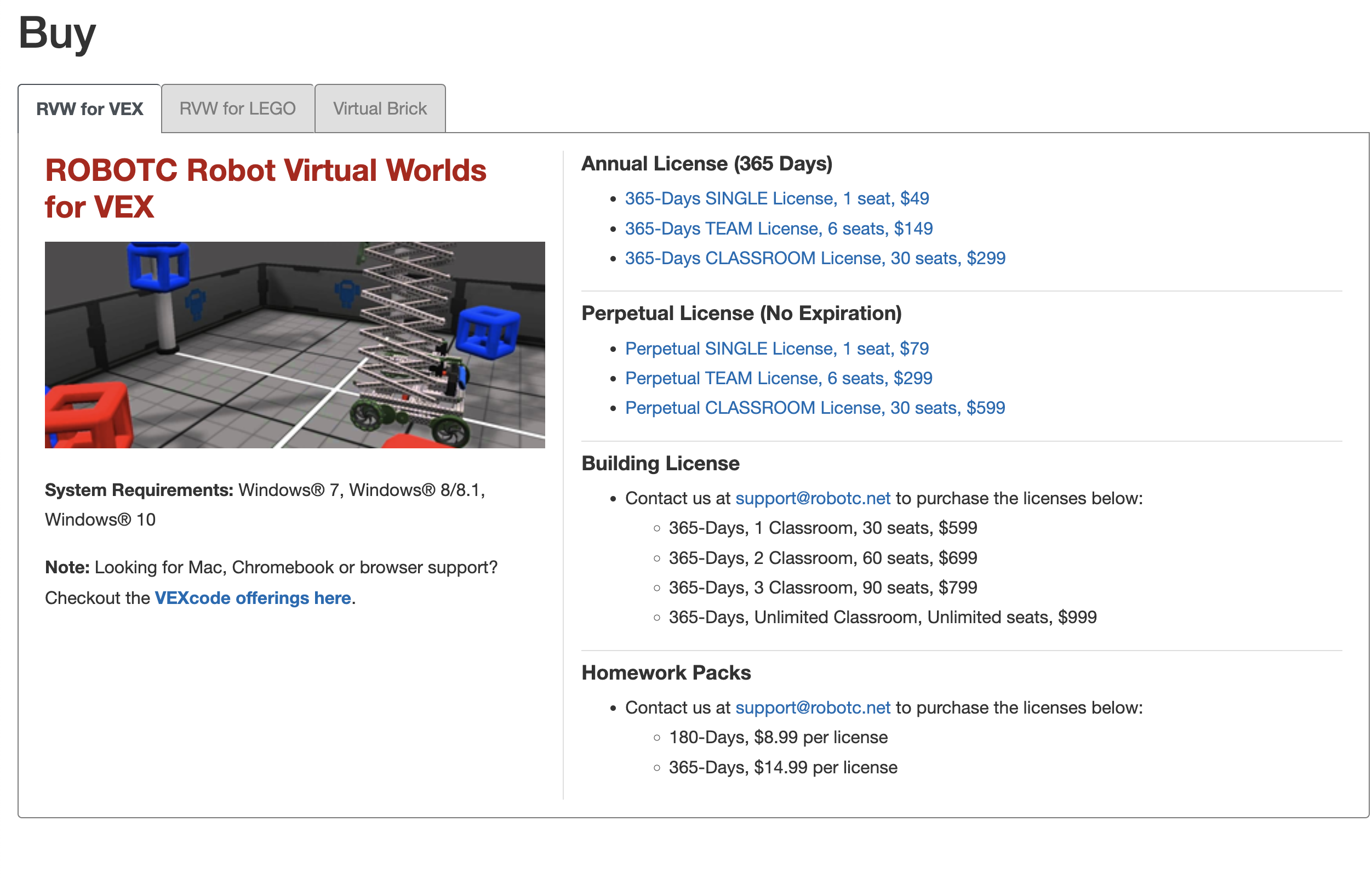Click support email under Homework Packs
Image resolution: width=1372 pixels, height=878 pixels.
pyautogui.click(x=812, y=708)
